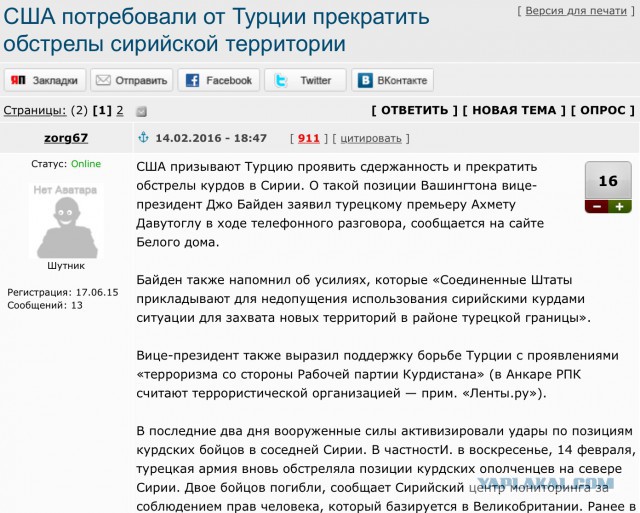
Task: Click the ЯП logo icon
Action: coord(18,80)
